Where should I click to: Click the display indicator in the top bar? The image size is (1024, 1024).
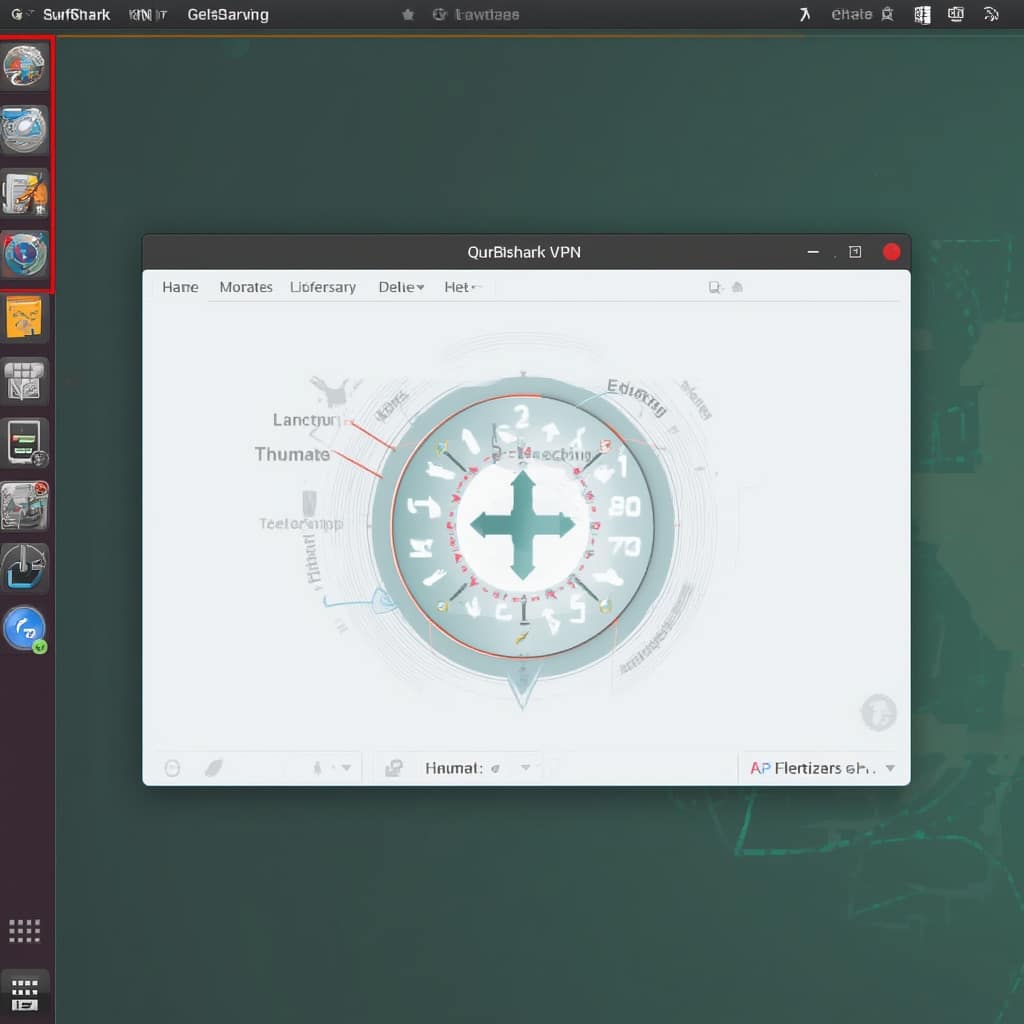pyautogui.click(x=955, y=14)
